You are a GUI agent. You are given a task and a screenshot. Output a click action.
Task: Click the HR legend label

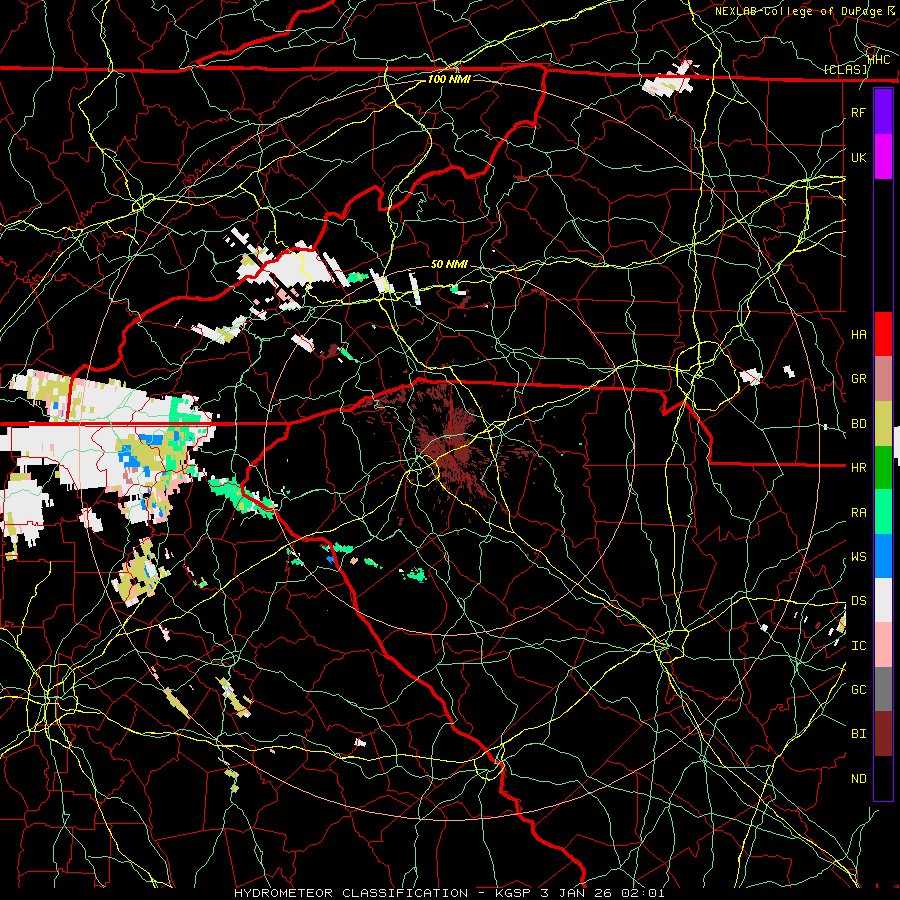coord(858,468)
